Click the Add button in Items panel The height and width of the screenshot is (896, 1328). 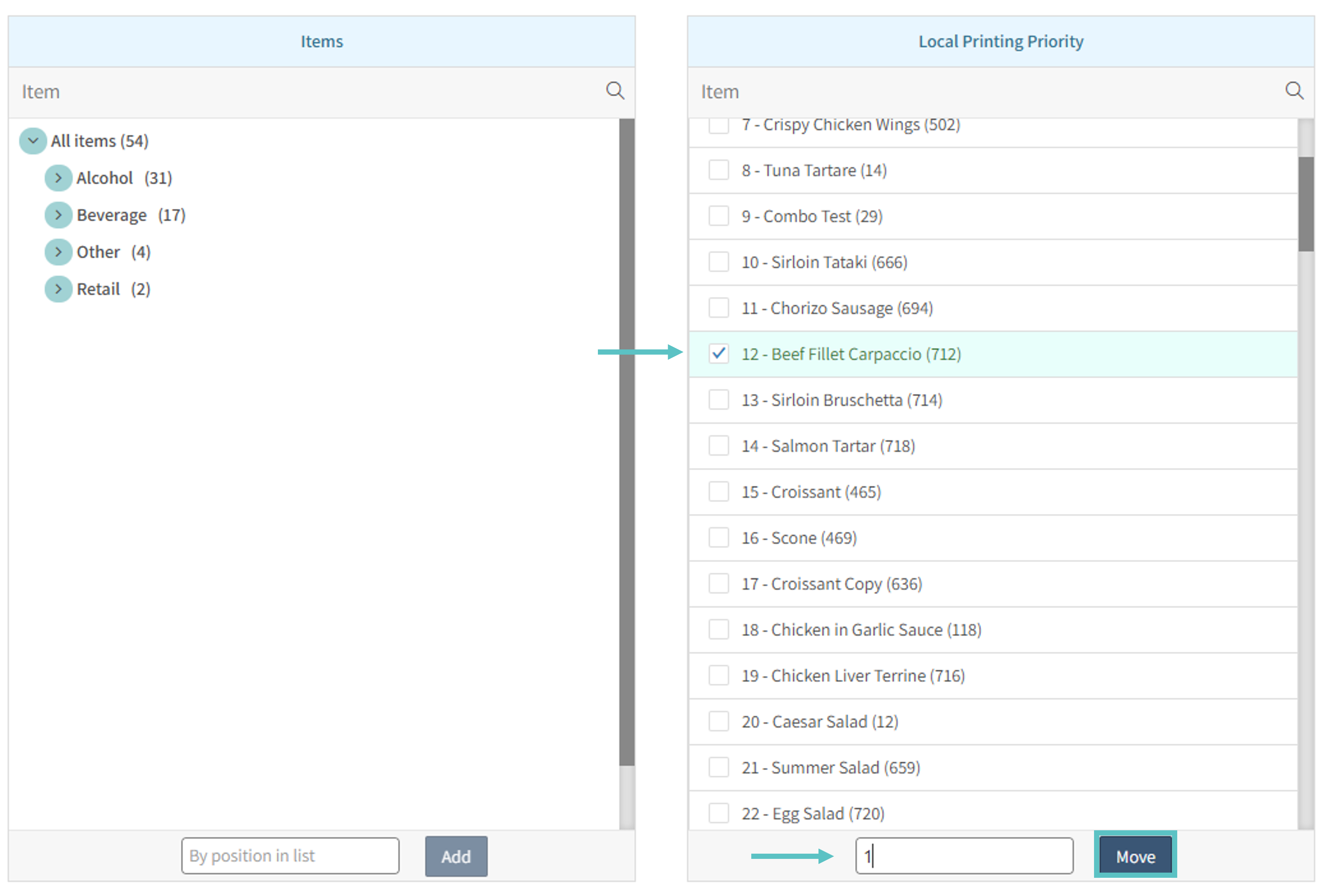point(456,856)
